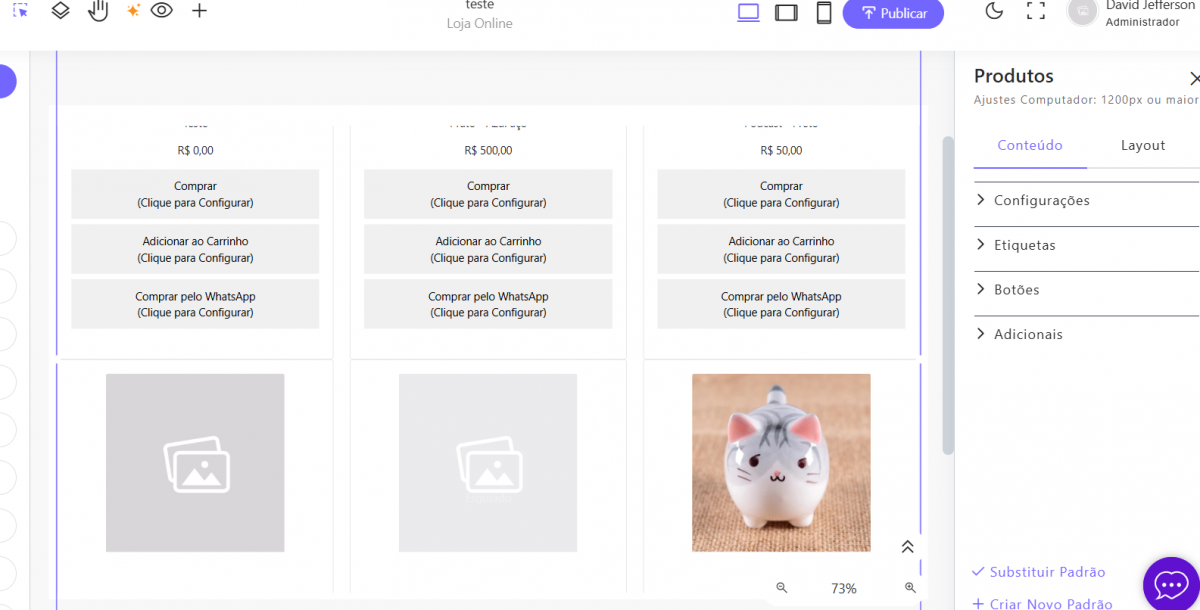Enter fullscreen mode
Image resolution: width=1200 pixels, height=610 pixels.
click(x=1036, y=11)
